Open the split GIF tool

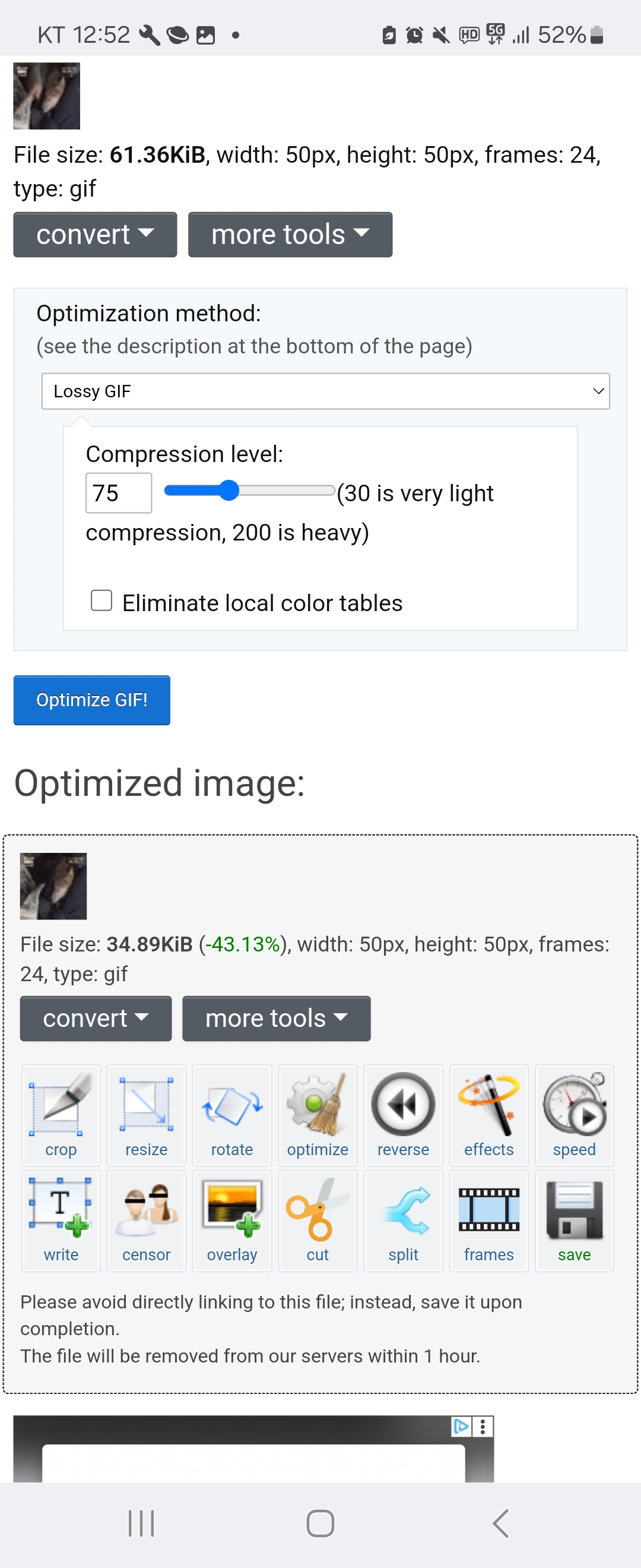[x=402, y=1219]
